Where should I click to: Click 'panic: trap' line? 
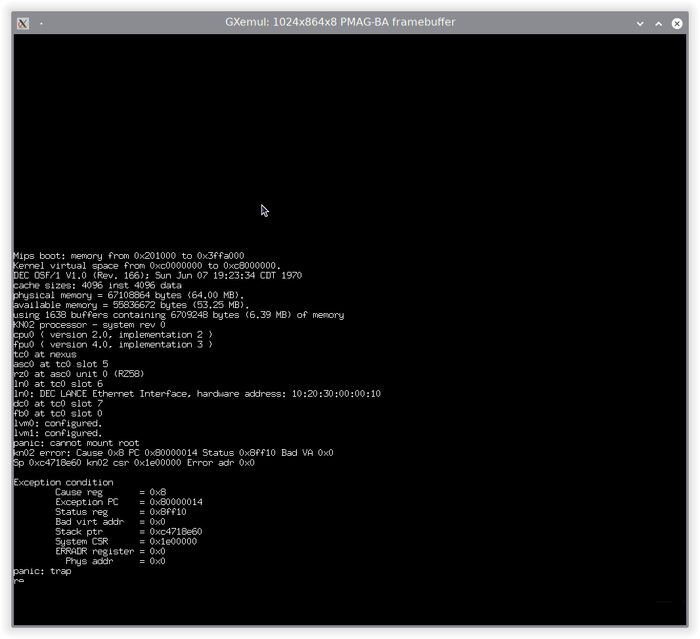point(42,571)
